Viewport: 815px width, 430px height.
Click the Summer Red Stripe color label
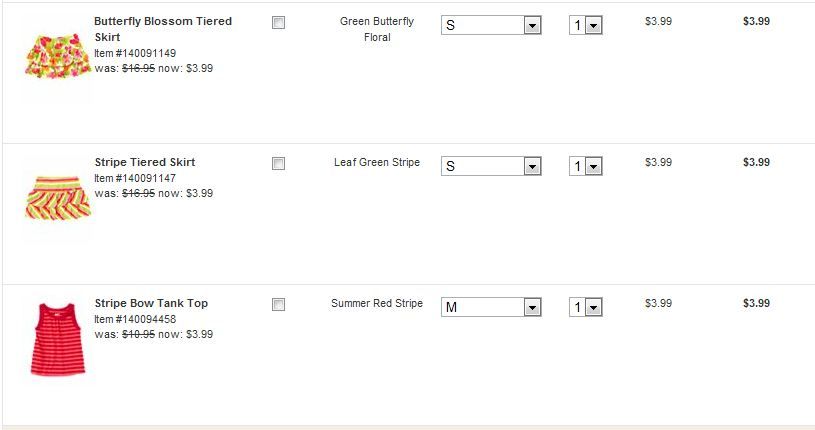click(x=377, y=303)
